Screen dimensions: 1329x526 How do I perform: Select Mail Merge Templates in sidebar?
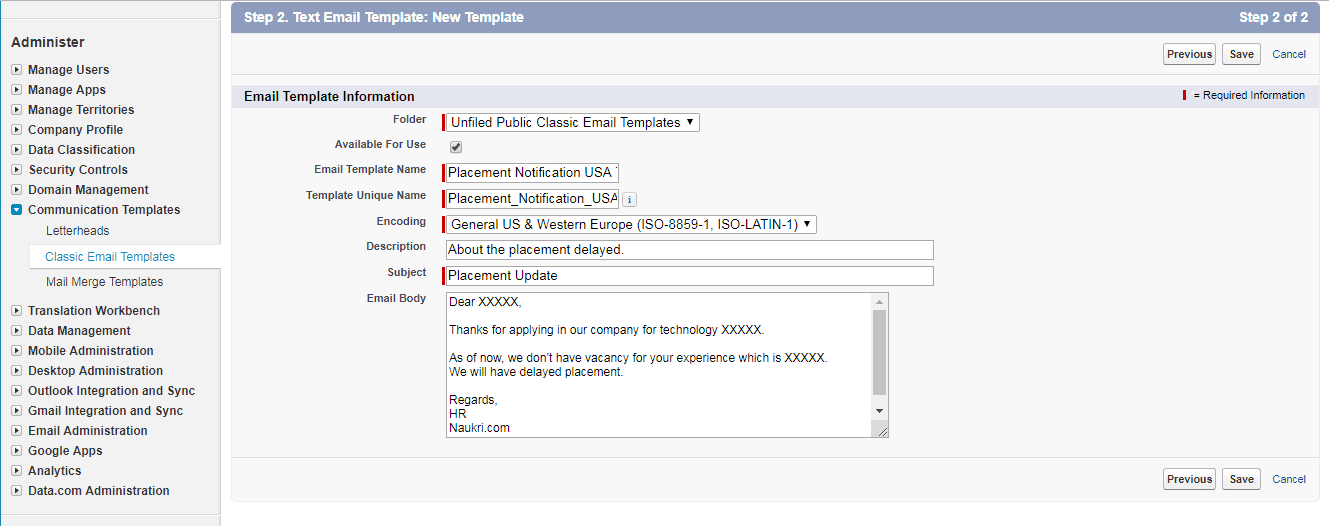pyautogui.click(x=104, y=282)
